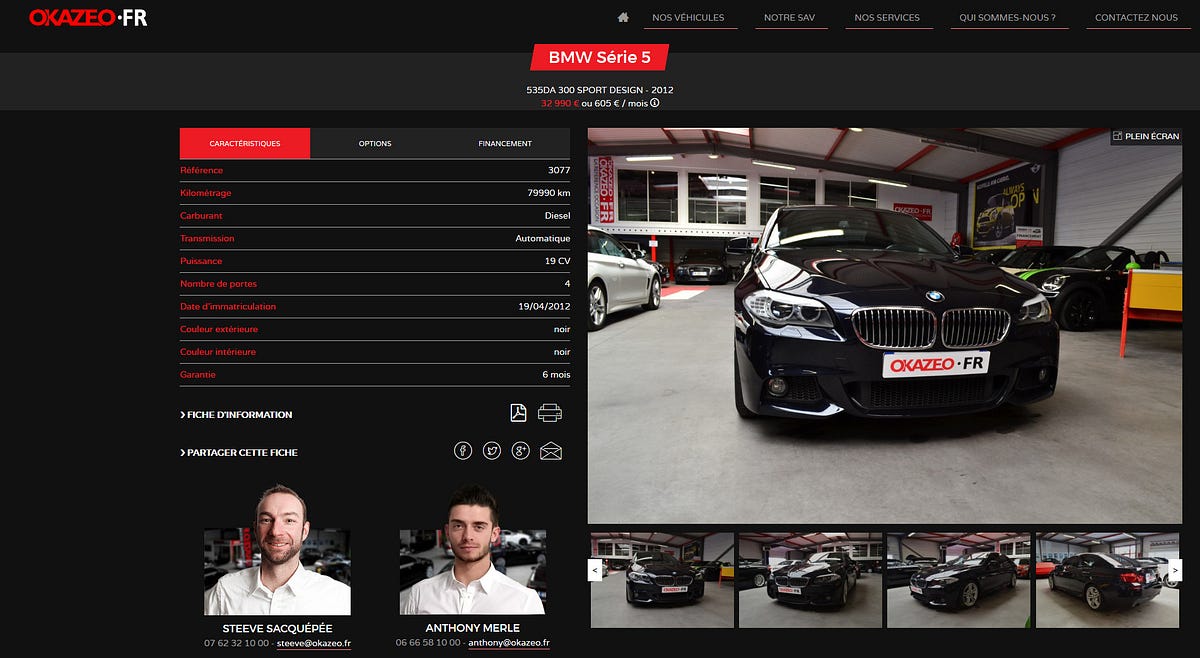Email steeve@okazeo.fr link
The image size is (1200, 658).
(314, 643)
